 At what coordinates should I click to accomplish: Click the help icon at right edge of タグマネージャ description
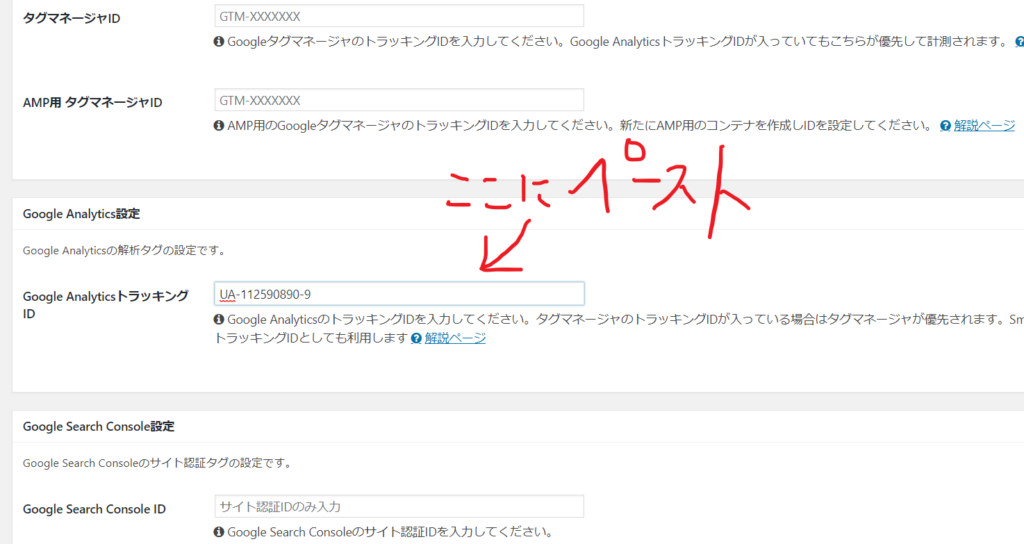(1019, 42)
